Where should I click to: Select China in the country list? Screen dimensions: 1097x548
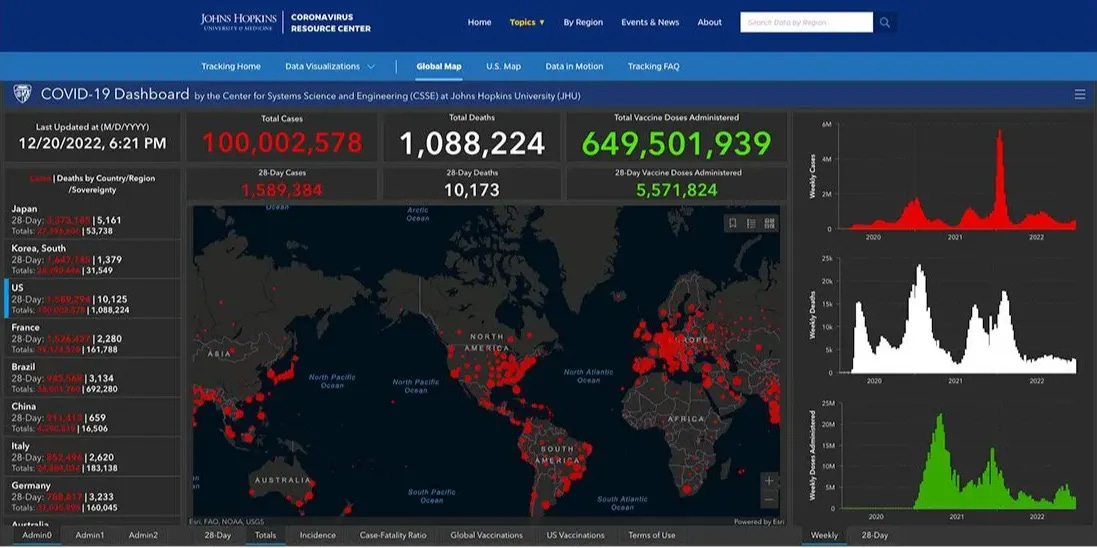(92, 417)
